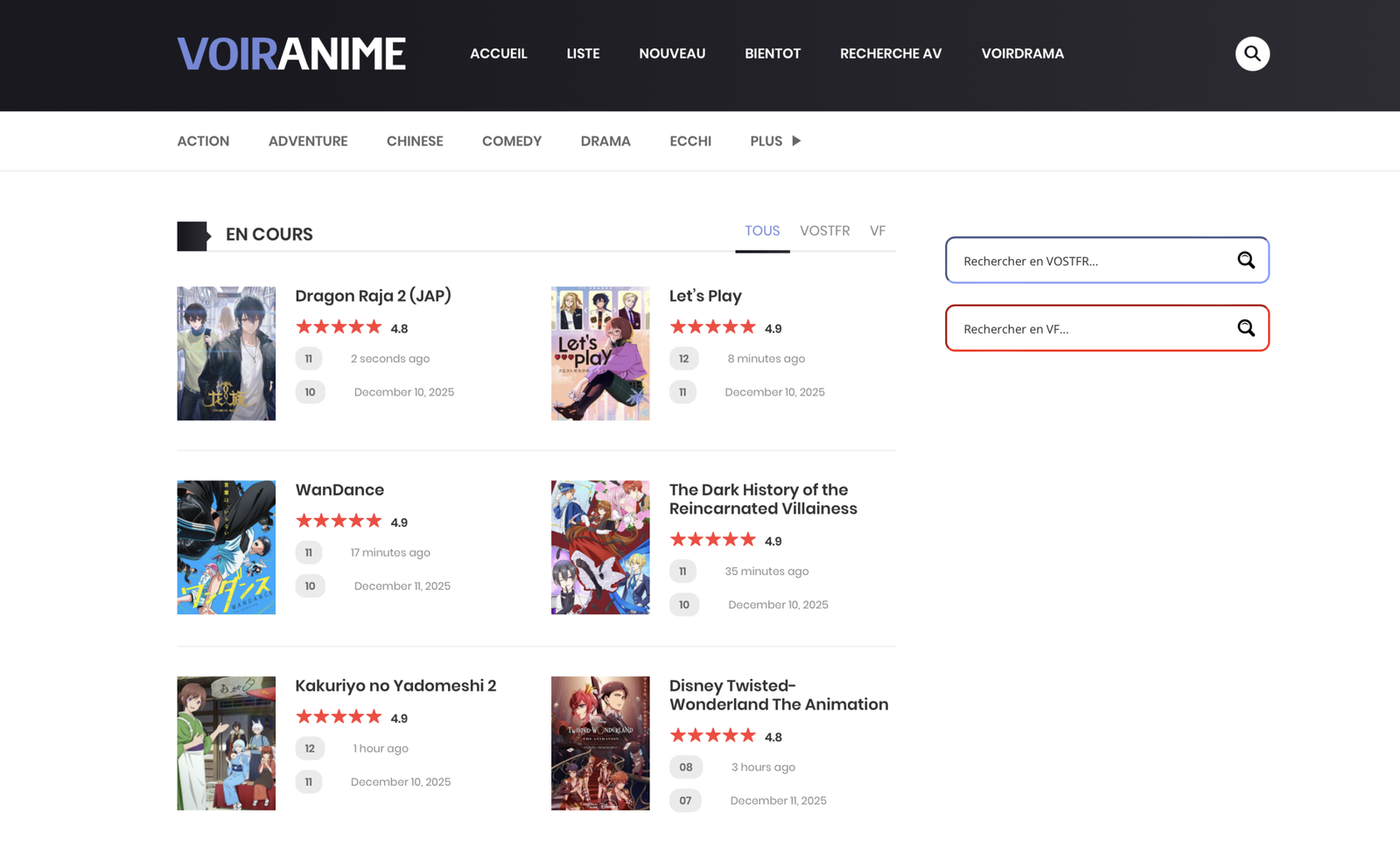1400x841 pixels.
Task: Click the VoirAnime logo
Action: tap(291, 54)
